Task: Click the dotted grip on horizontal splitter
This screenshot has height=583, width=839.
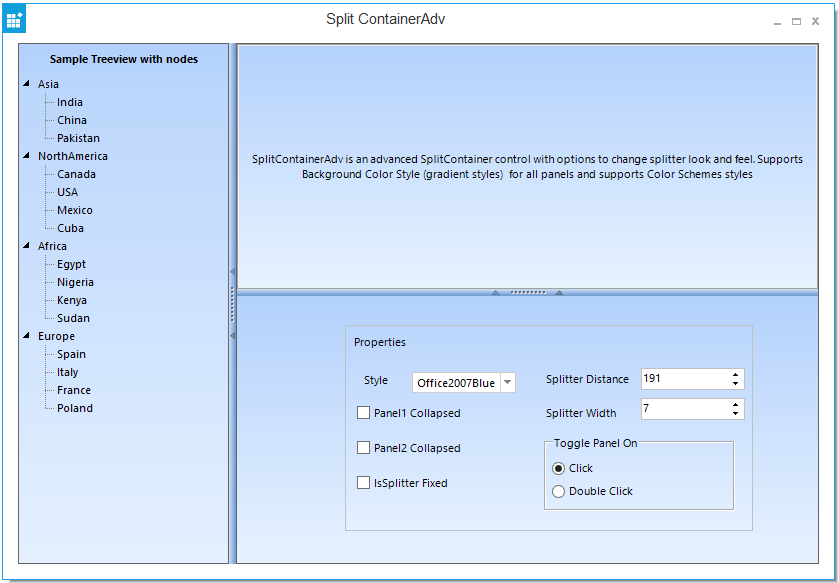Action: (527, 293)
